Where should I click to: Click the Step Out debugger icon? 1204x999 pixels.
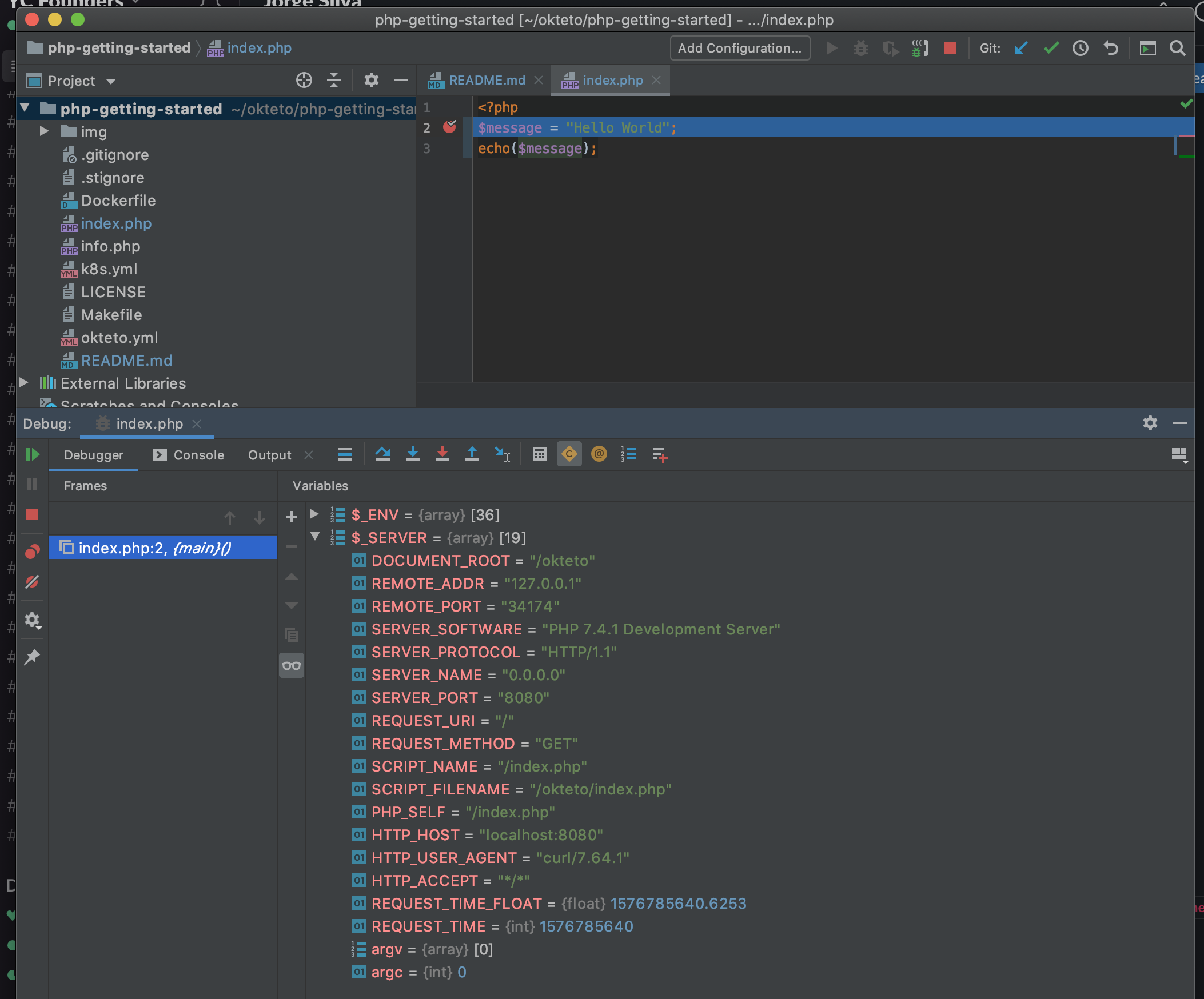[472, 454]
